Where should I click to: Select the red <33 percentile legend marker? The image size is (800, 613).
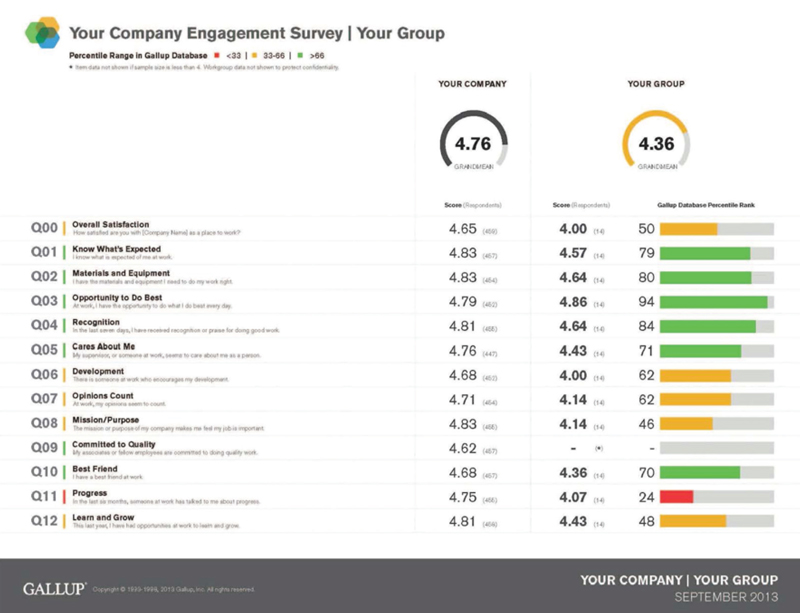[x=217, y=55]
